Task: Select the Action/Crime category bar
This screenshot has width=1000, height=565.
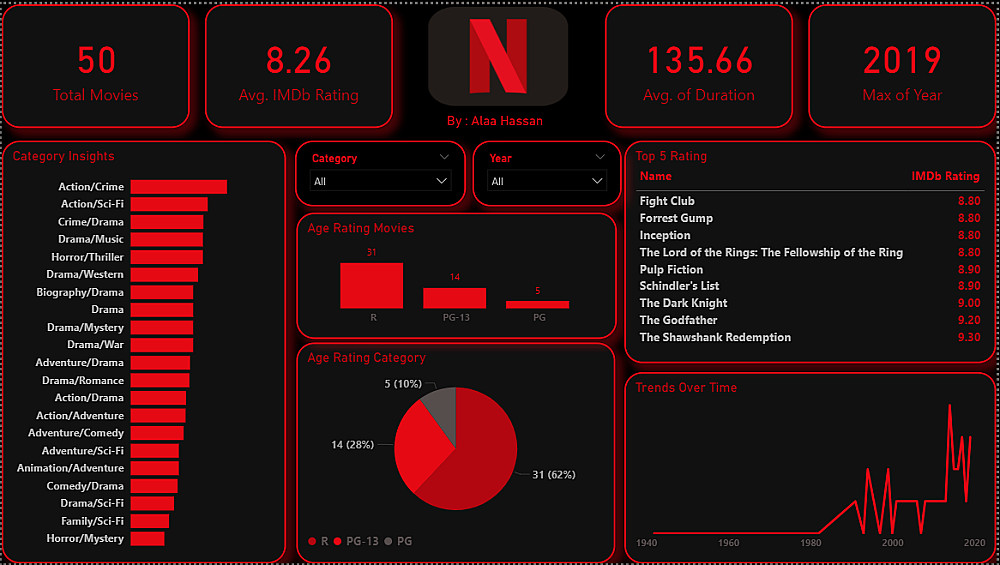Action: pos(179,187)
